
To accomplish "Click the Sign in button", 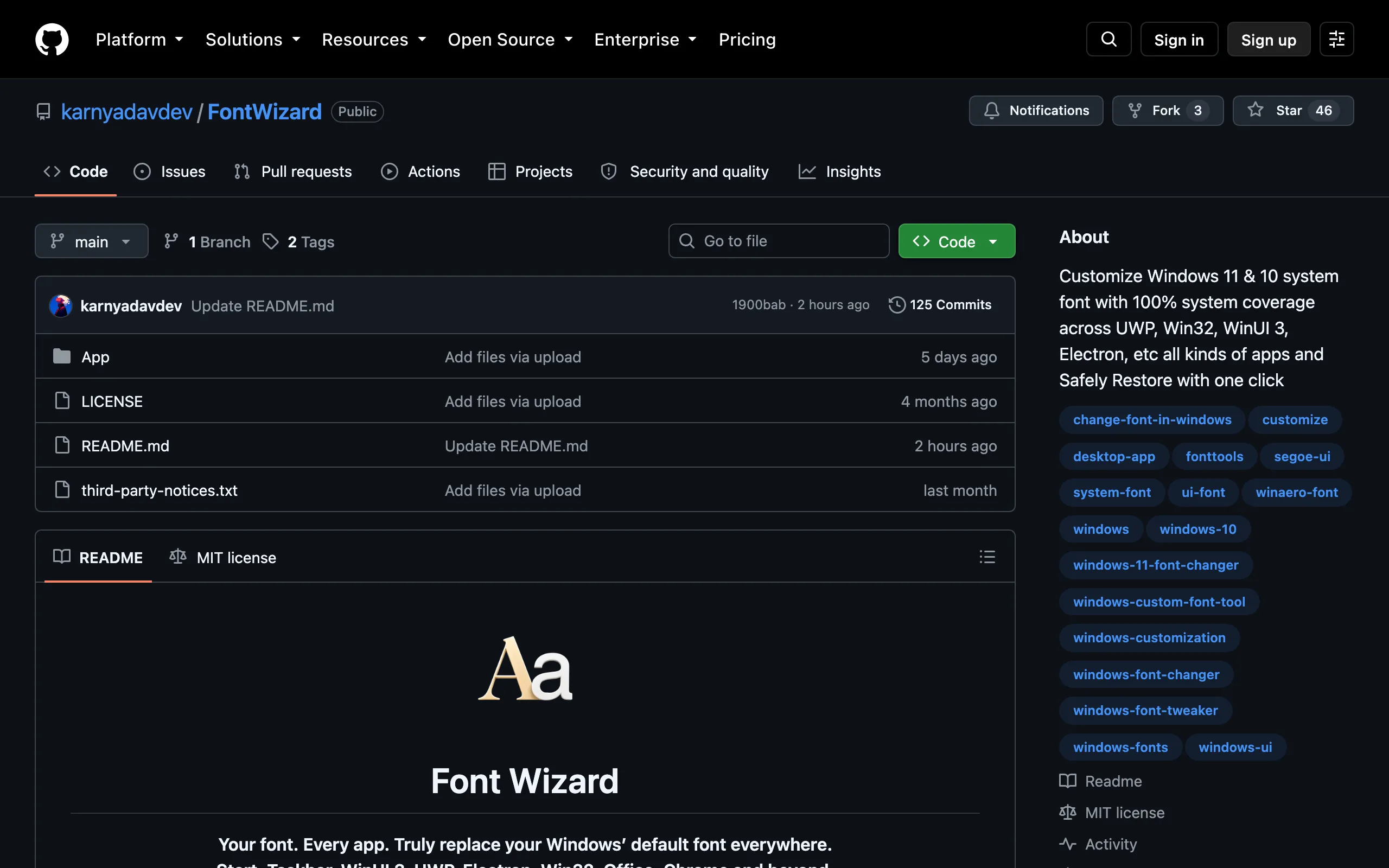I will pyautogui.click(x=1179, y=40).
